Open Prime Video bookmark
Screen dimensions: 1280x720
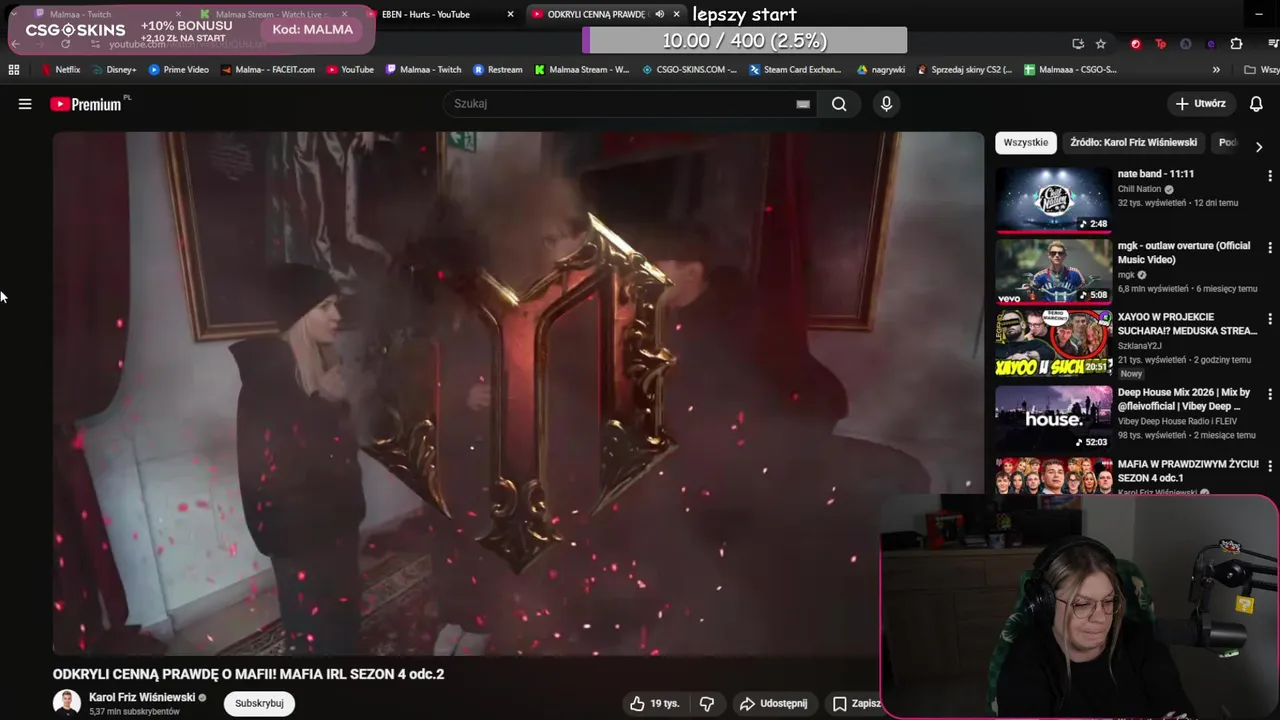pyautogui.click(x=179, y=70)
